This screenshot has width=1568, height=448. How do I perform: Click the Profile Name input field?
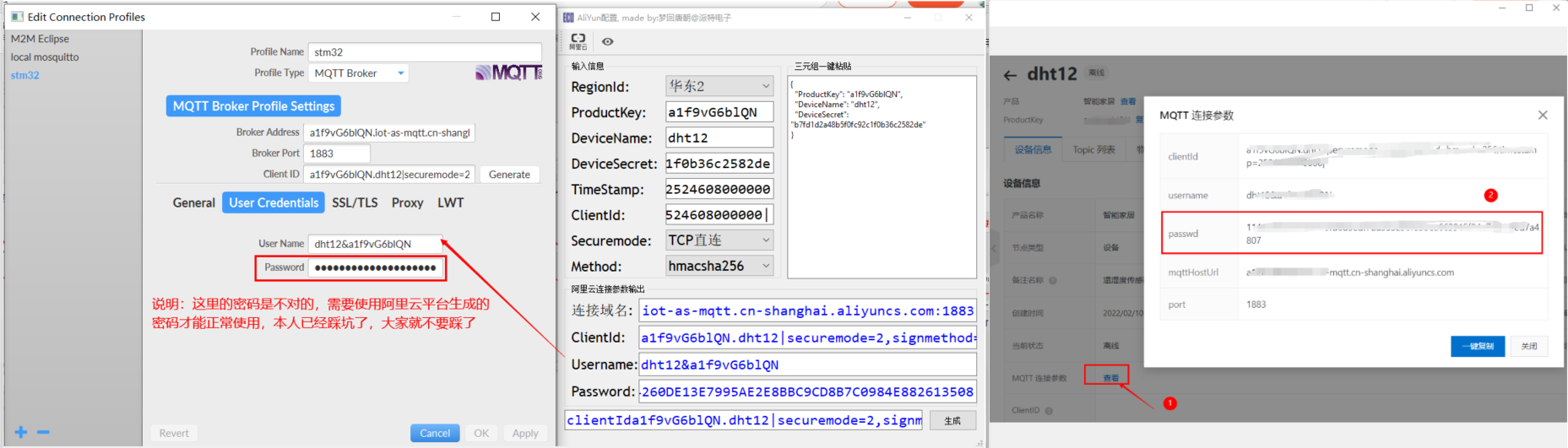[x=425, y=52]
